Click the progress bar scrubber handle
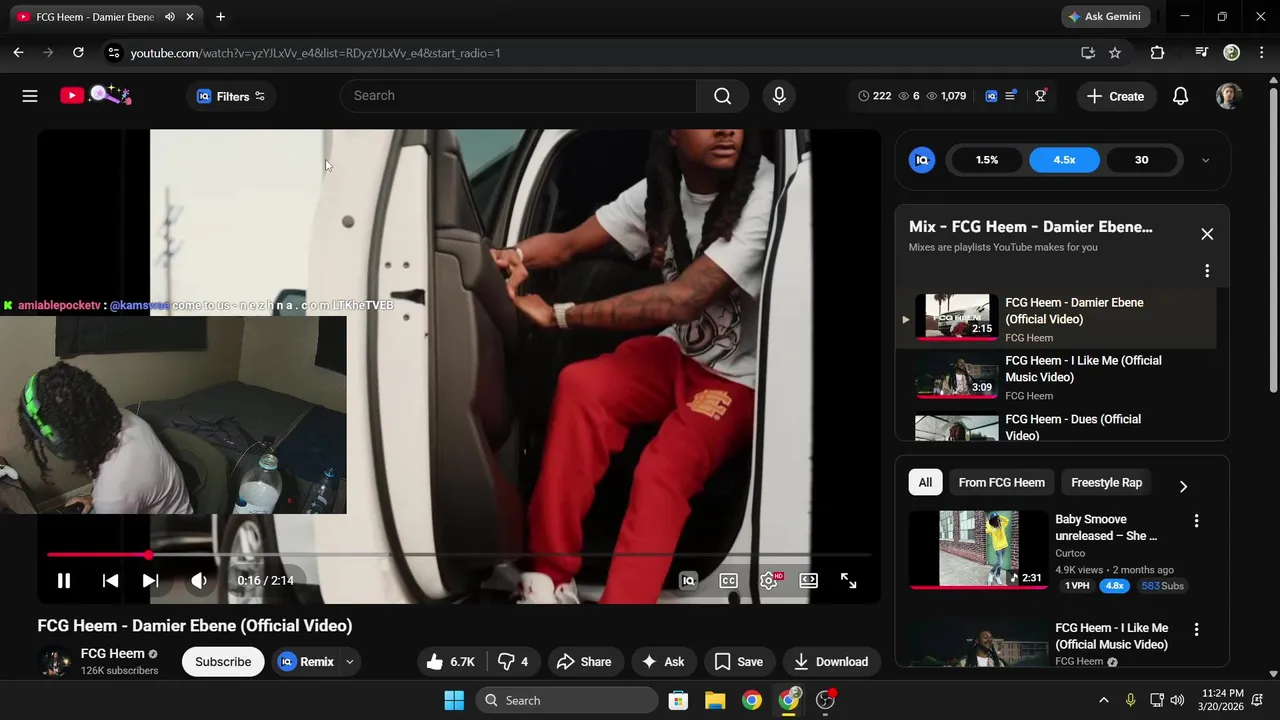 click(148, 554)
